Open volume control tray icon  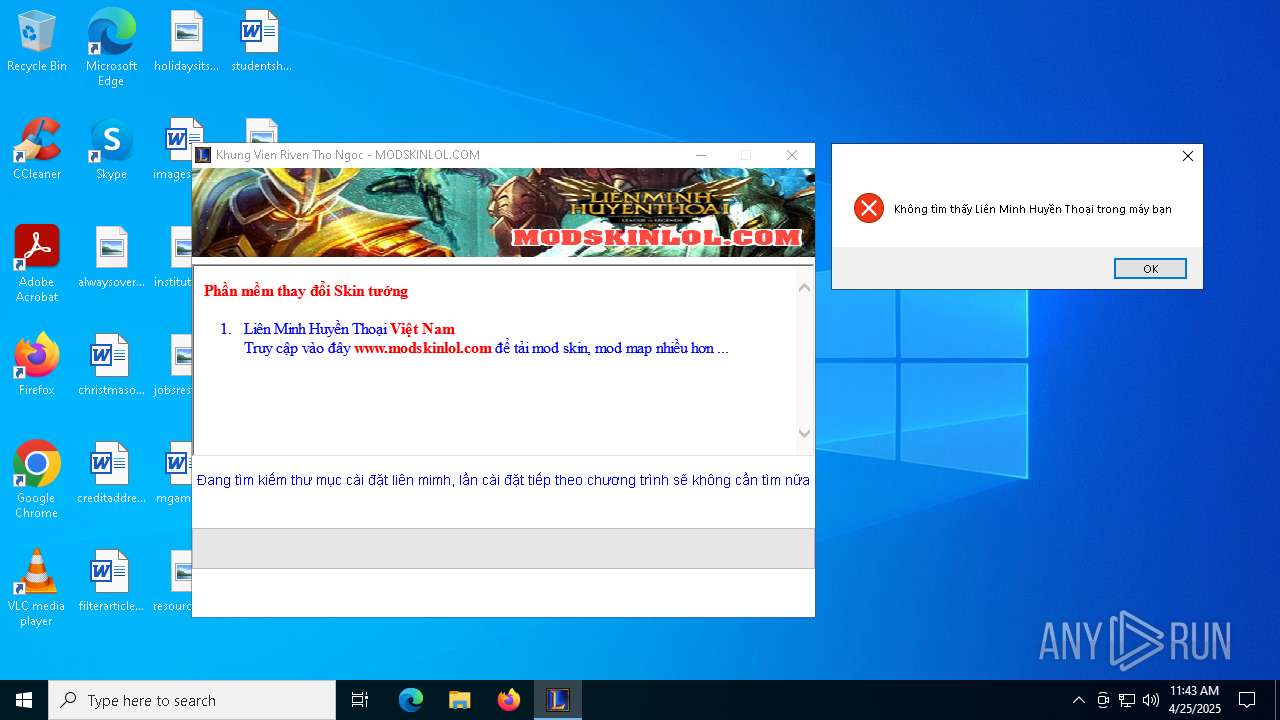tap(1151, 700)
